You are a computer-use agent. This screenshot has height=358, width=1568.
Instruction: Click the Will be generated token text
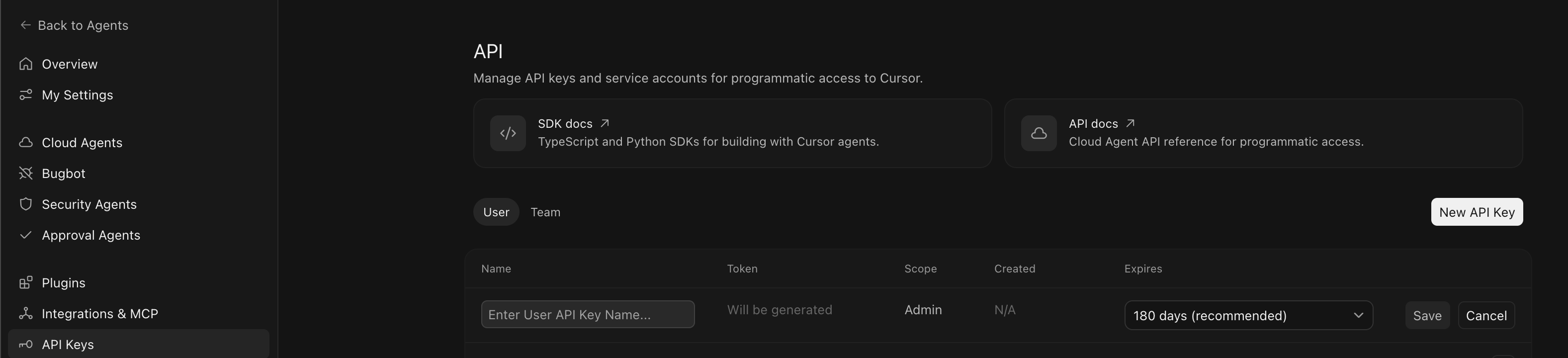click(779, 310)
